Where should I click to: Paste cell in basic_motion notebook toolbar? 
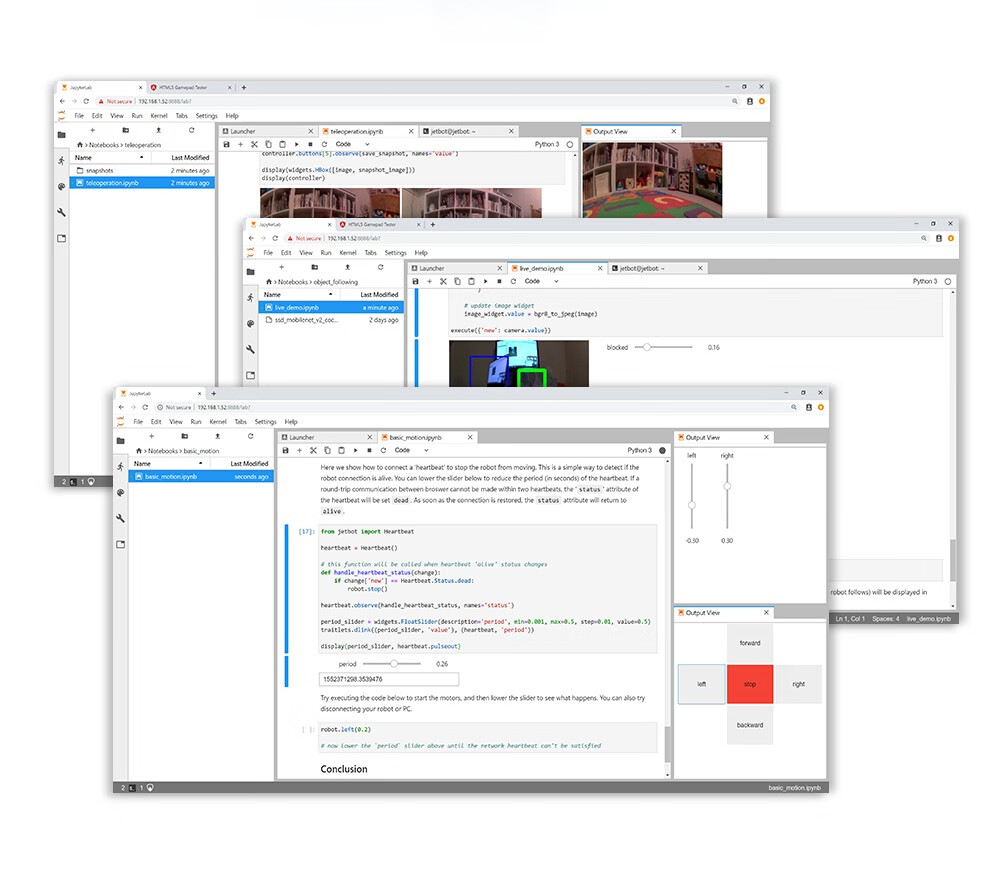click(342, 451)
